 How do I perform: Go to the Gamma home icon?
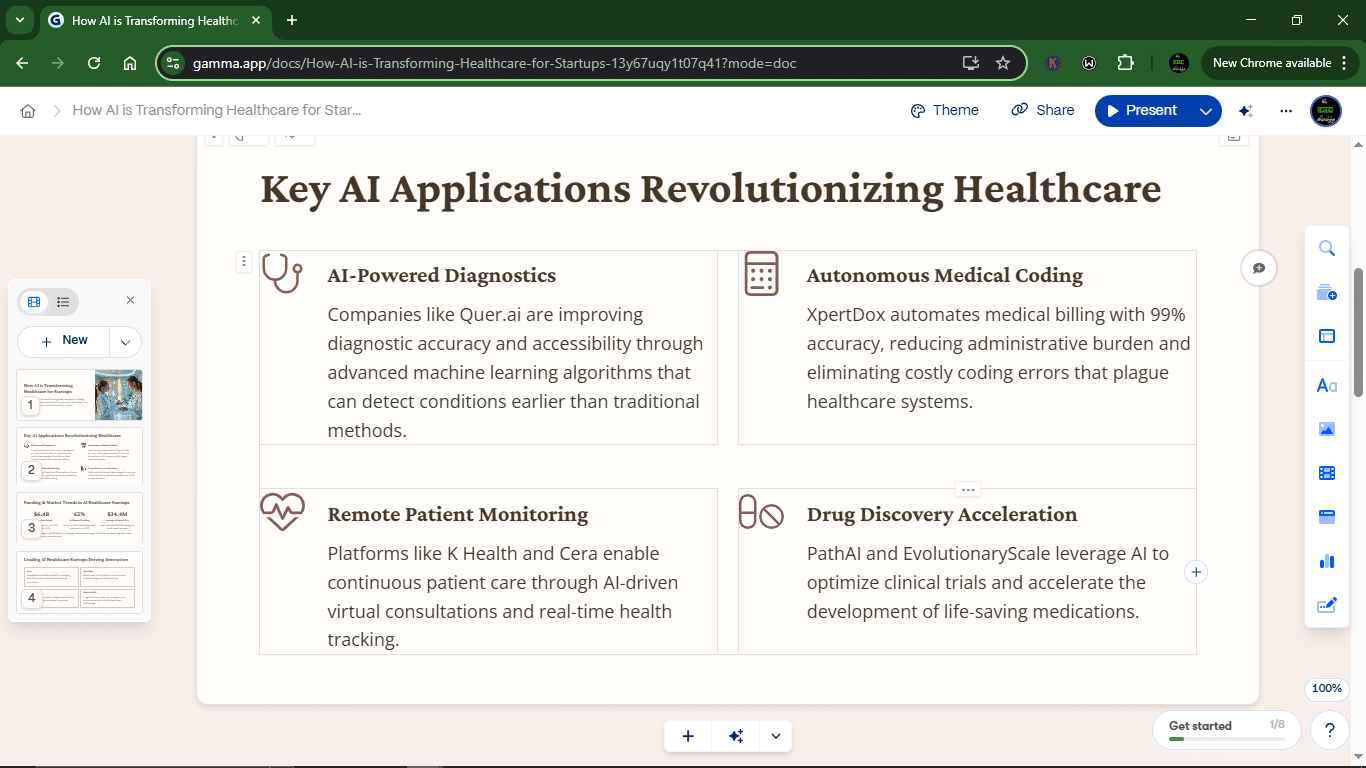click(28, 111)
